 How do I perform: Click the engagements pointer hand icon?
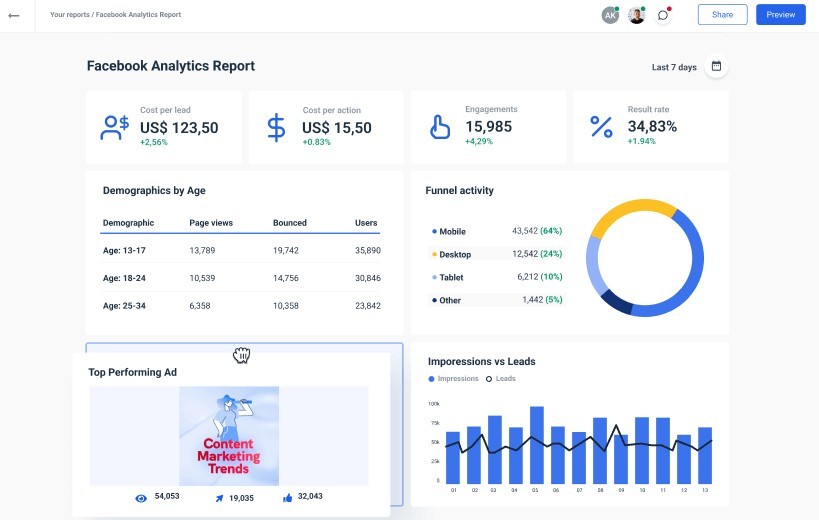[439, 127]
